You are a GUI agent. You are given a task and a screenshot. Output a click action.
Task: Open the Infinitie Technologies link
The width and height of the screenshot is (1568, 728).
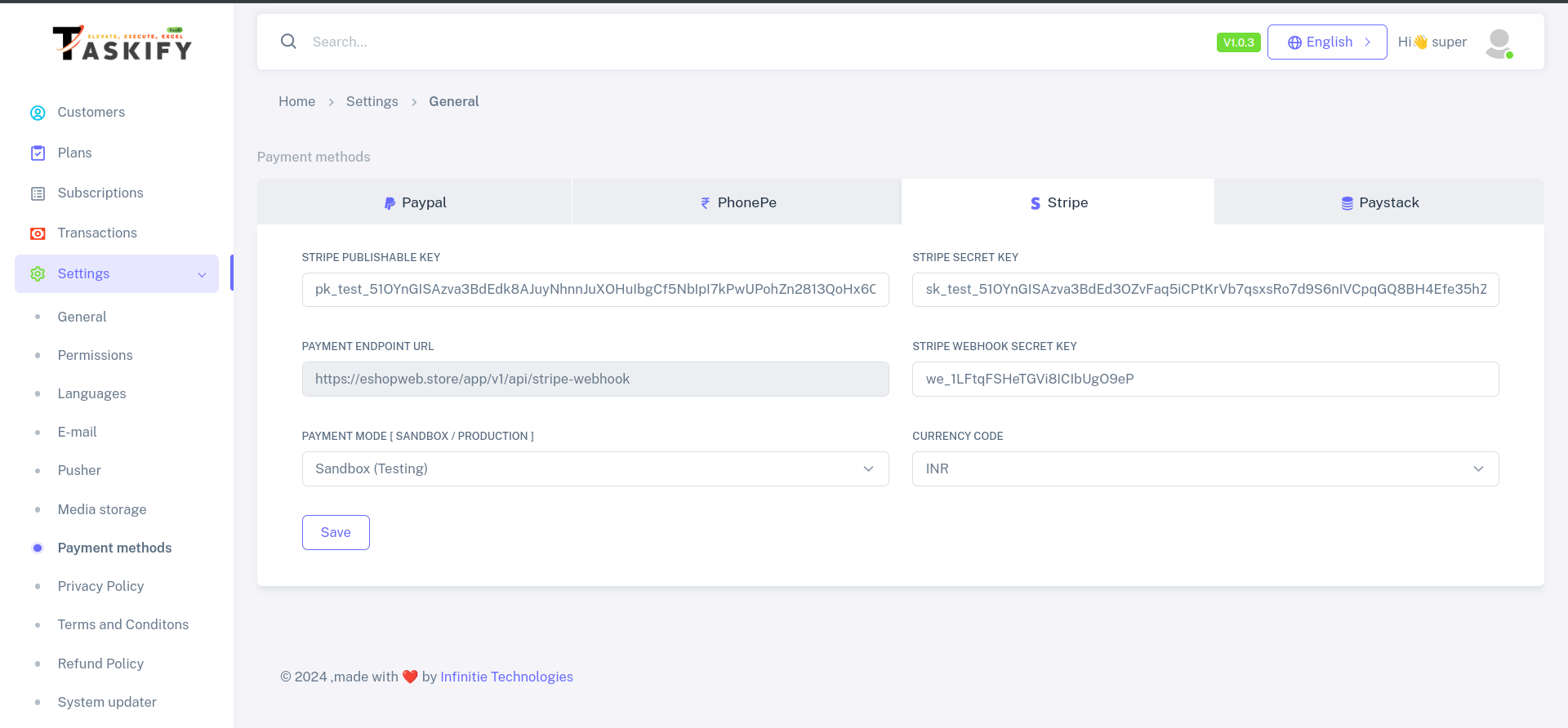506,677
